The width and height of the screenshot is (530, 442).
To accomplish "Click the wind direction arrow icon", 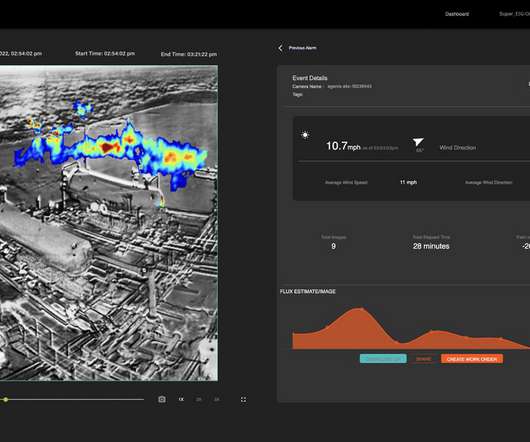I will click(x=418, y=142).
